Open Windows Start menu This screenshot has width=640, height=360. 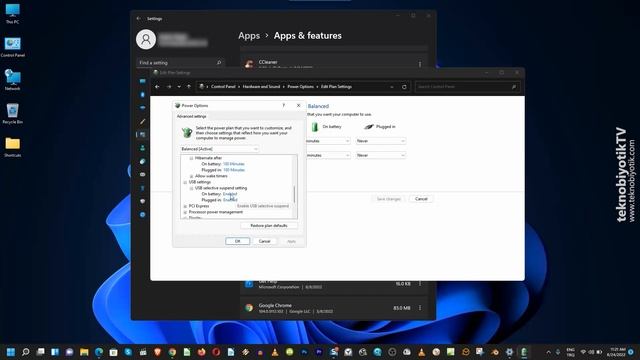click(11, 352)
